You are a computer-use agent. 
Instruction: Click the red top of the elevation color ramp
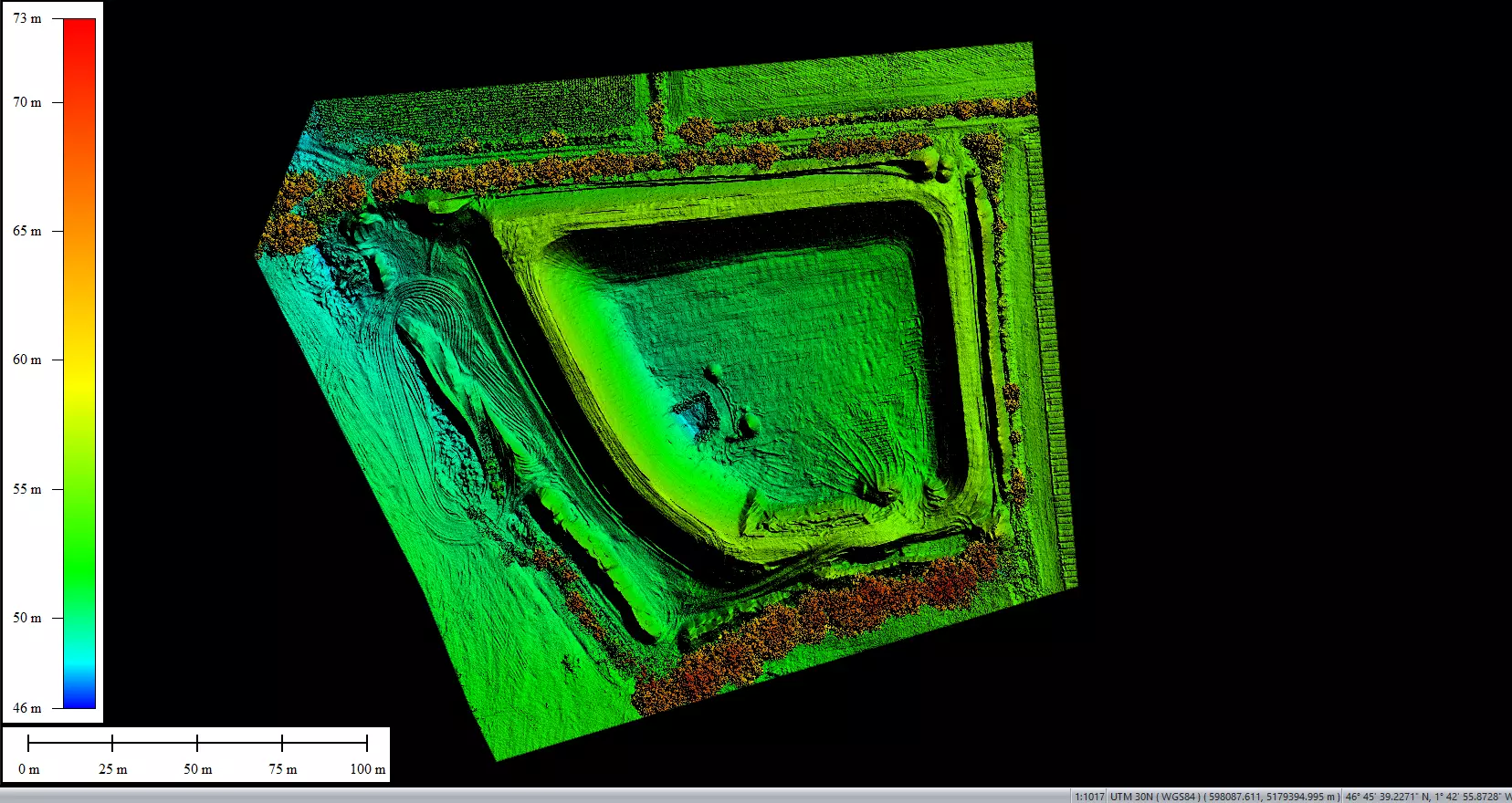[79, 27]
